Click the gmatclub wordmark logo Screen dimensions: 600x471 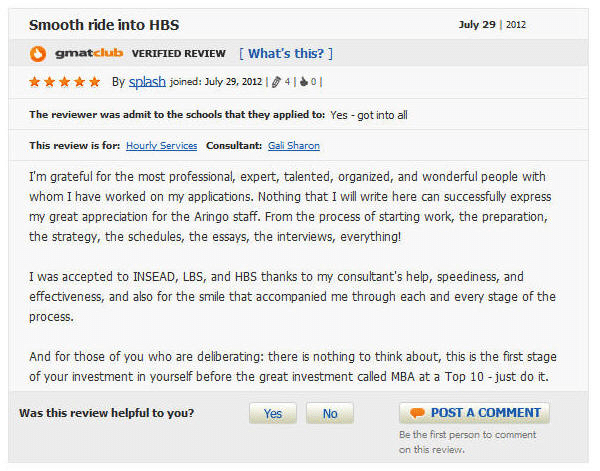click(89, 53)
